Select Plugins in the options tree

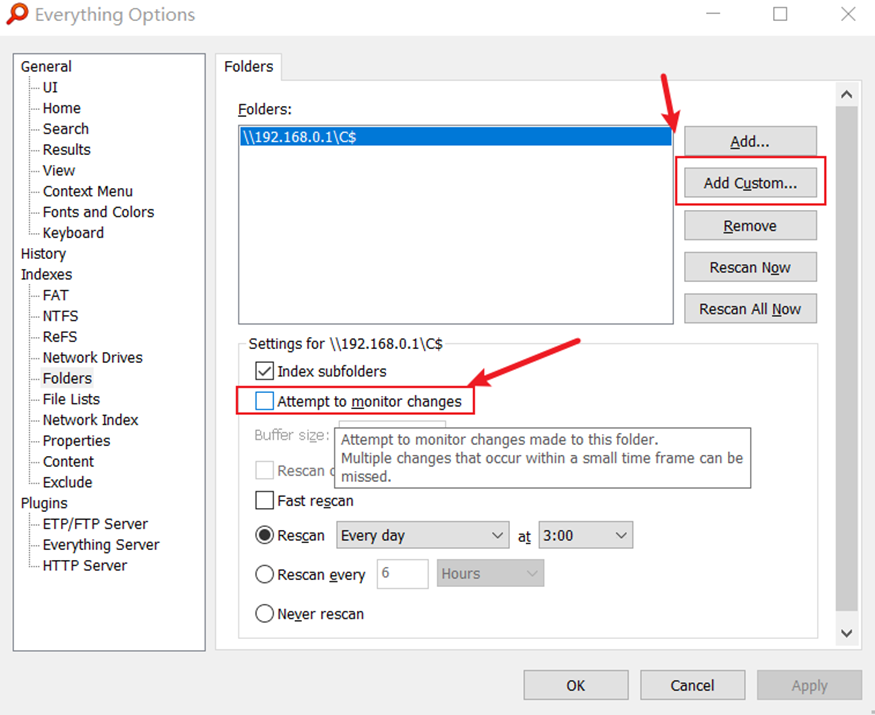point(44,503)
